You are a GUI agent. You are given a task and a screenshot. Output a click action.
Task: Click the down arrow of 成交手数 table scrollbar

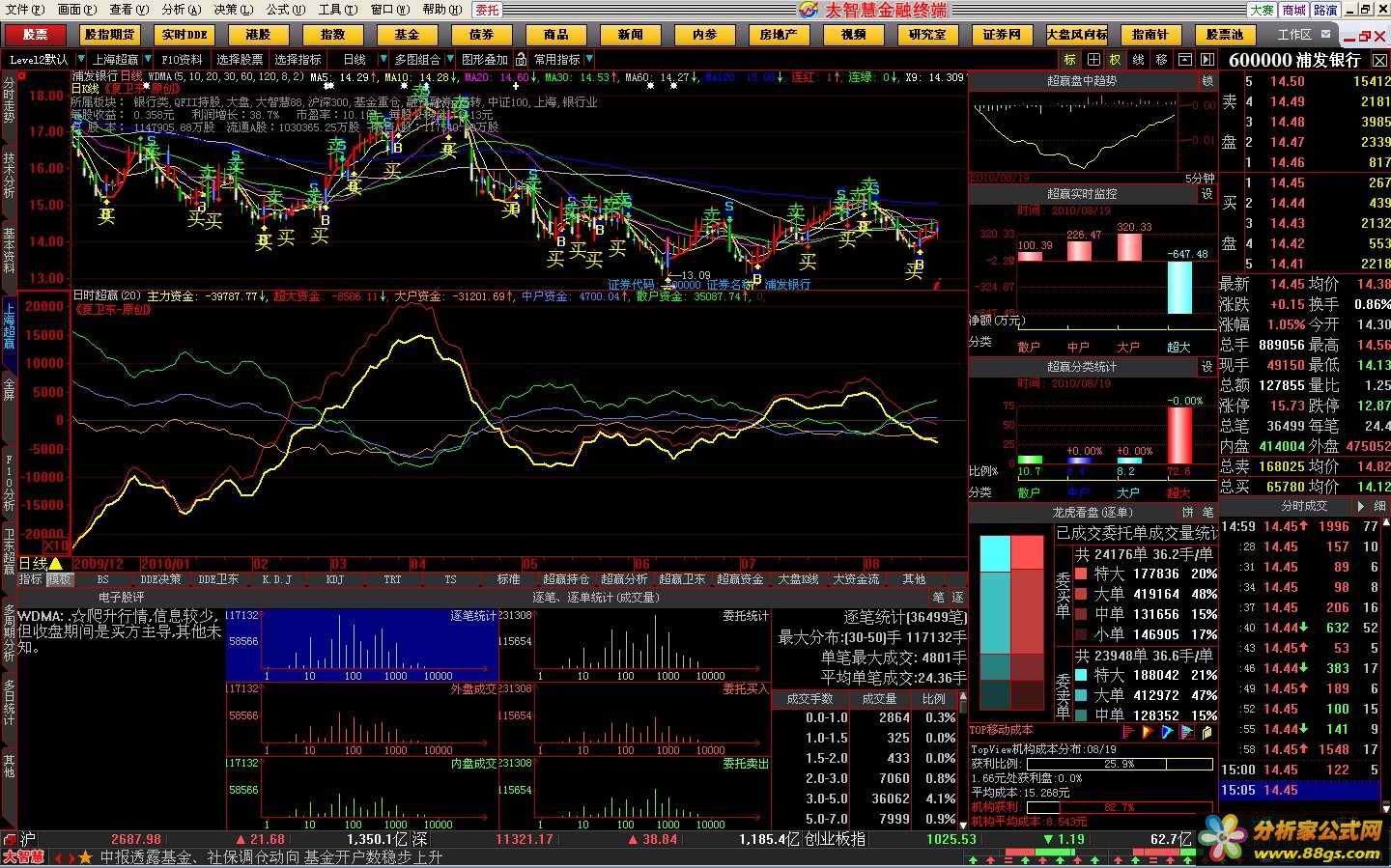962,824
